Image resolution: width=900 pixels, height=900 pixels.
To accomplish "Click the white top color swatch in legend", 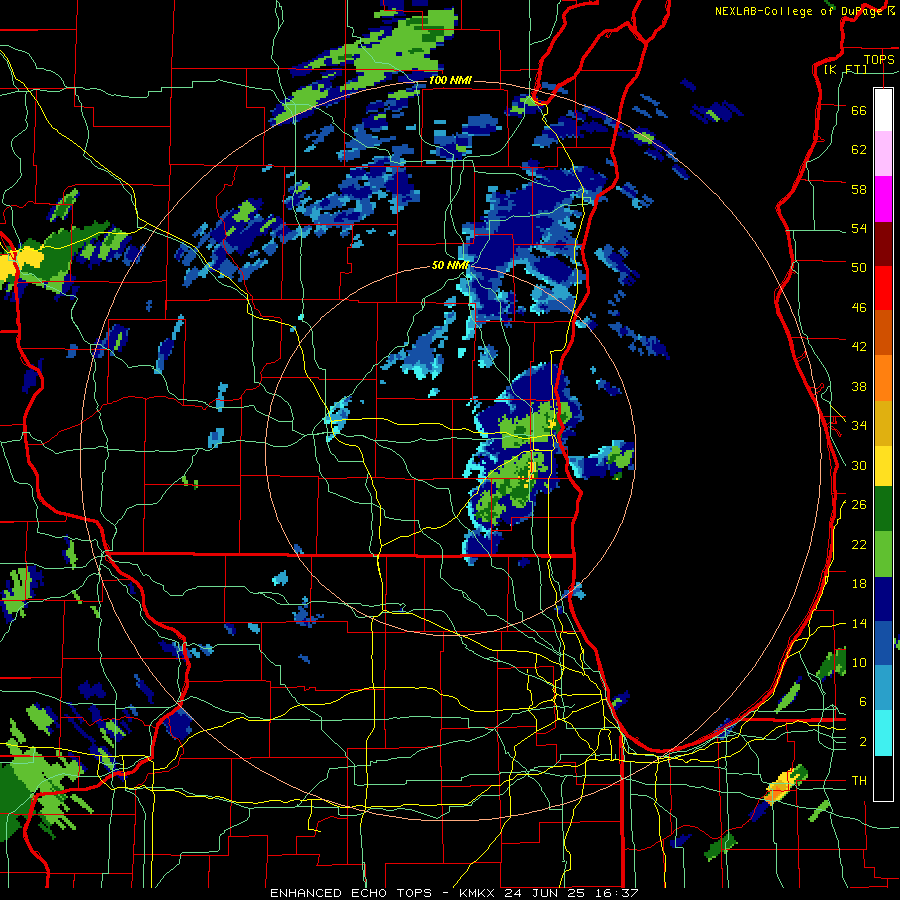I will point(883,110).
